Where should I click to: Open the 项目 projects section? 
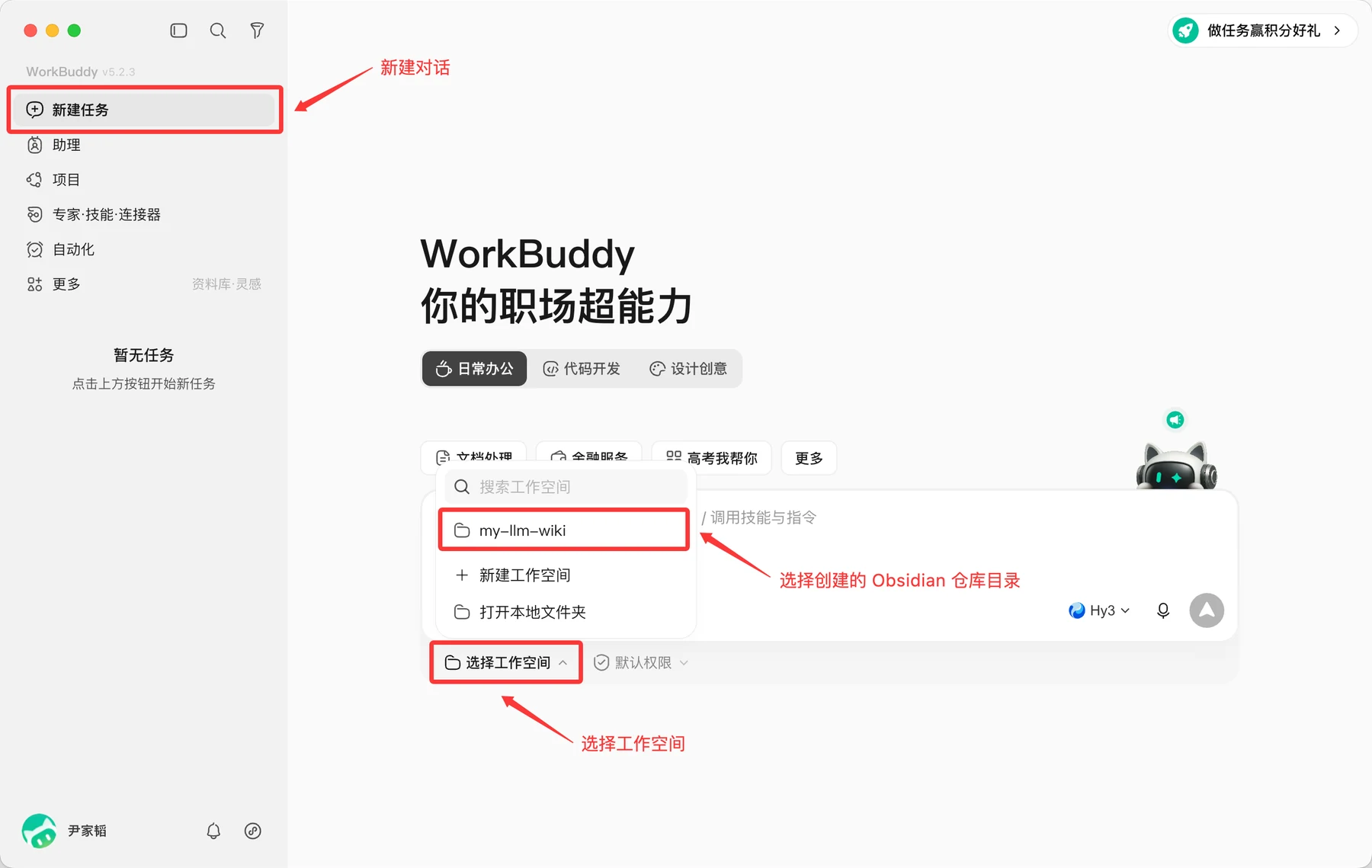tap(145, 180)
